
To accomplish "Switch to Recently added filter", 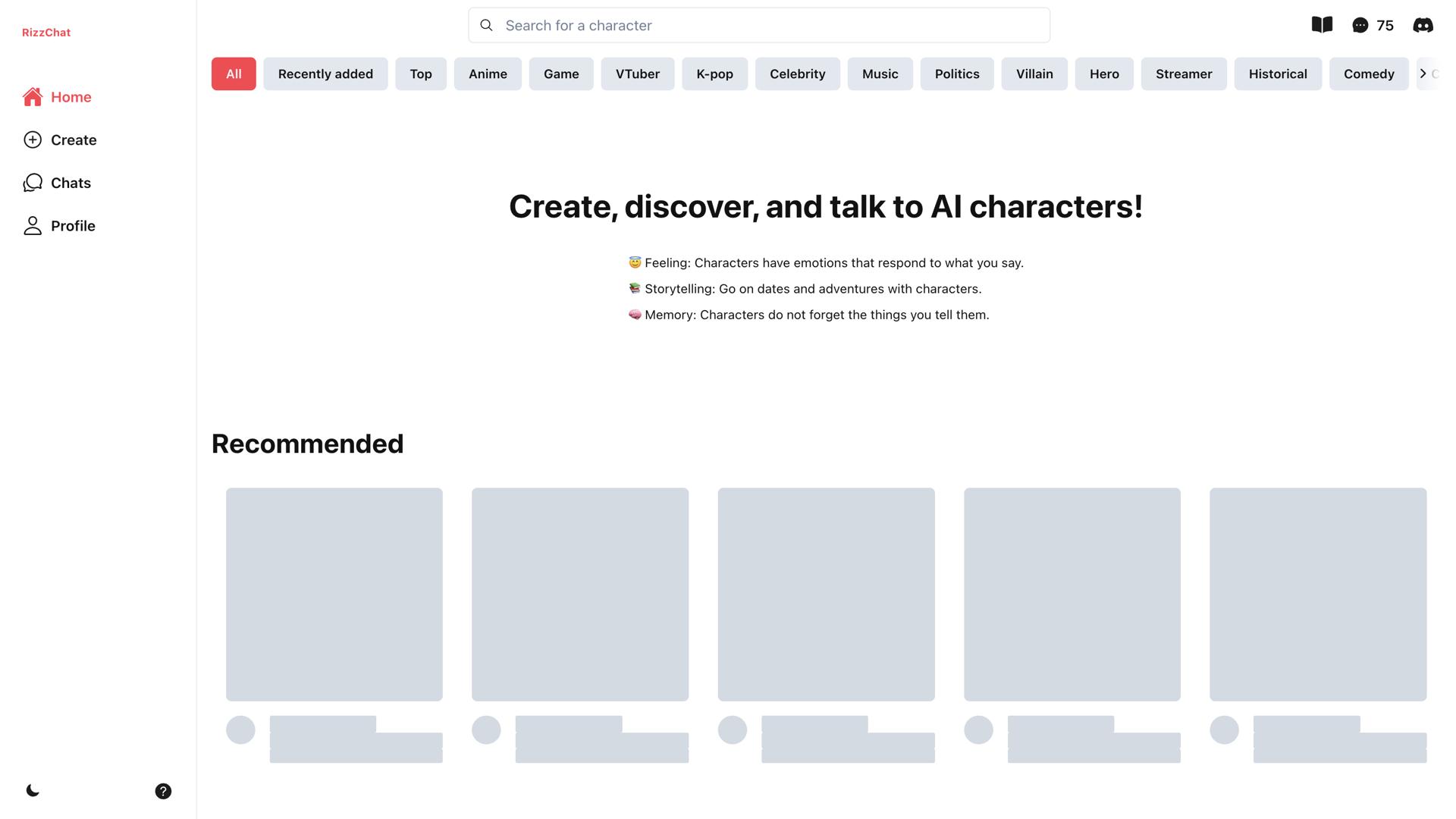I will click(325, 74).
